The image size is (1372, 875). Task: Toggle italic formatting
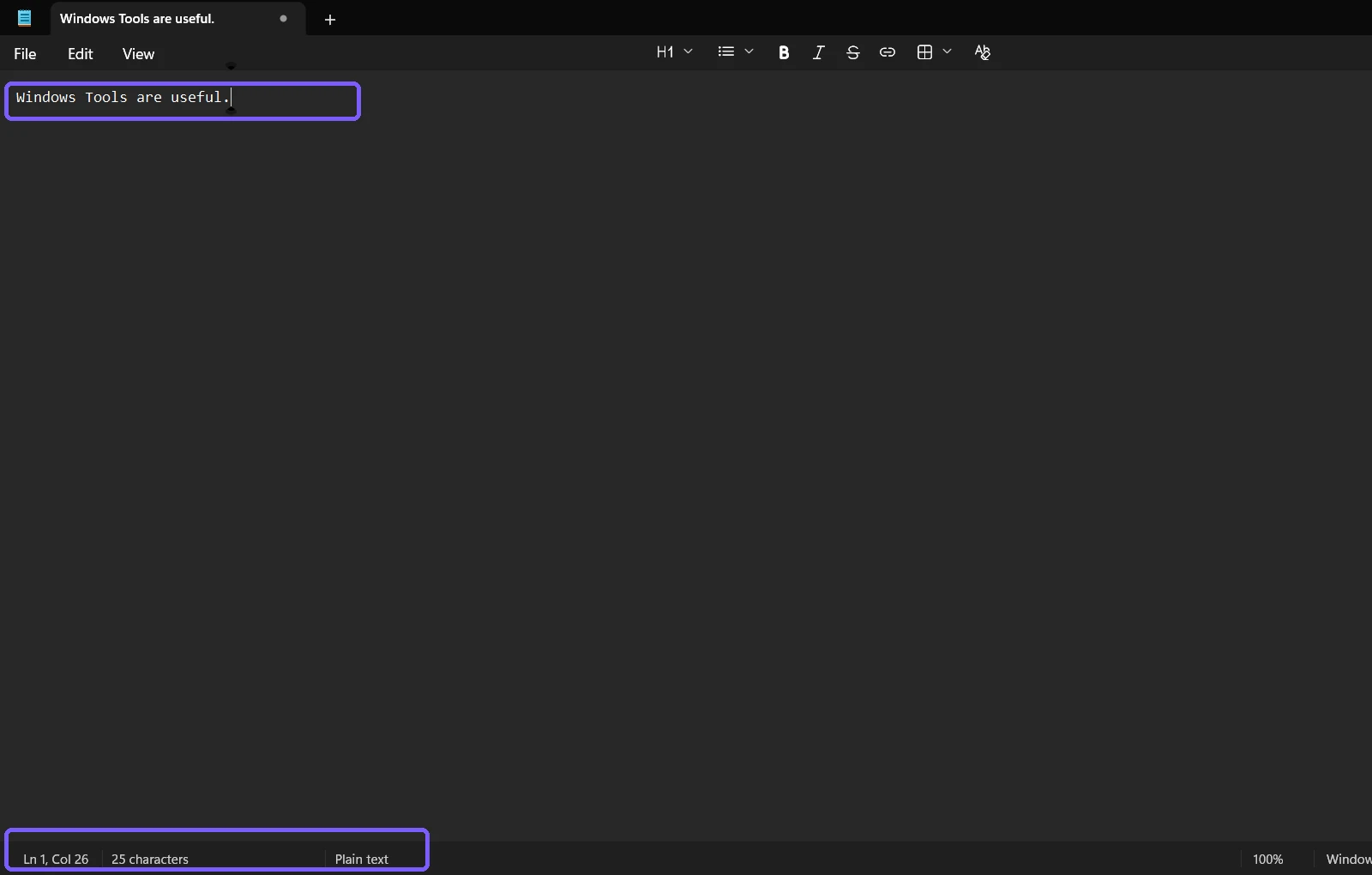pyautogui.click(x=818, y=52)
